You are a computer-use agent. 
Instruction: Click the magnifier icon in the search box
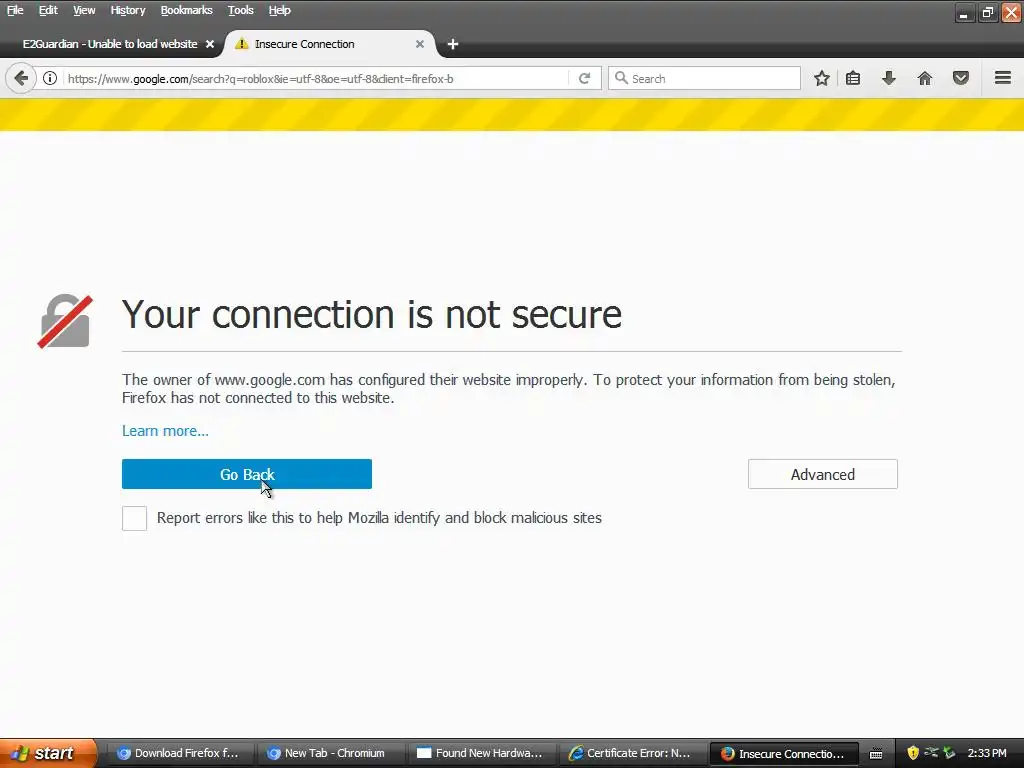[x=621, y=78]
